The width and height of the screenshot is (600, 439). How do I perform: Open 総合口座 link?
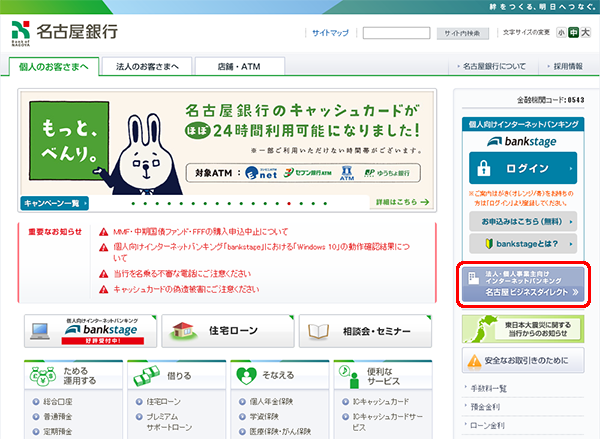click(57, 401)
